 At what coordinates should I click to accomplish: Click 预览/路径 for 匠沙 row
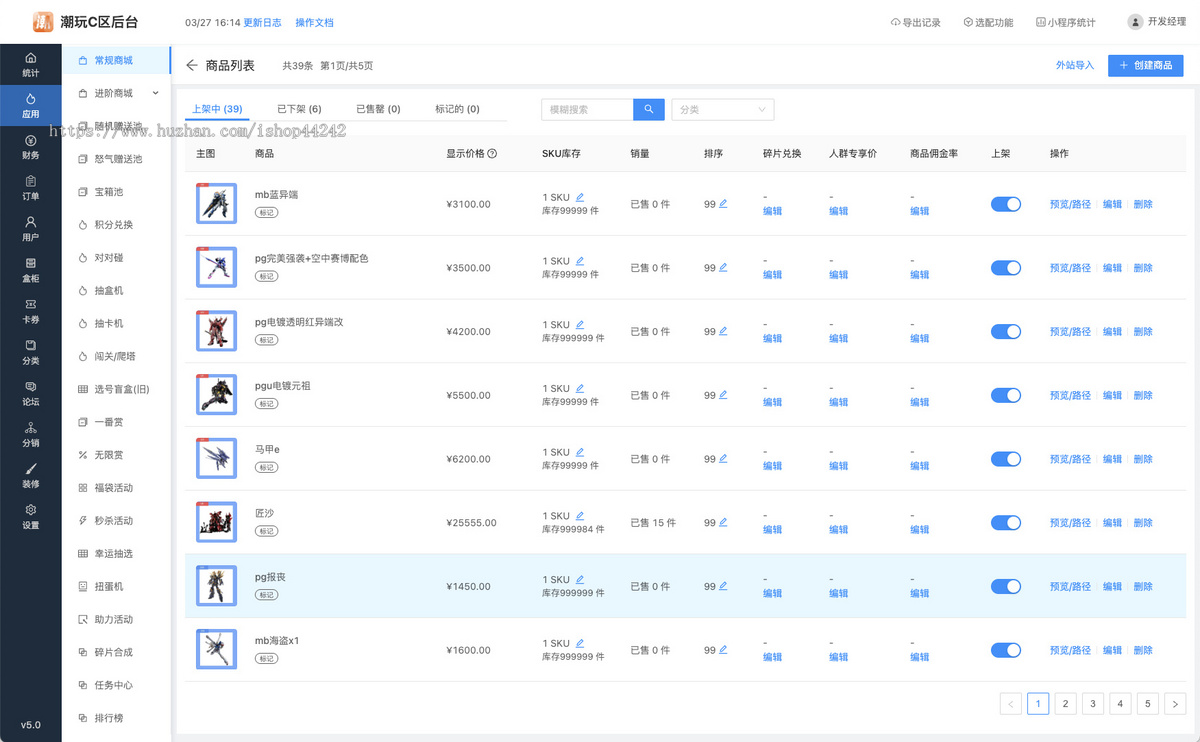(x=1070, y=523)
